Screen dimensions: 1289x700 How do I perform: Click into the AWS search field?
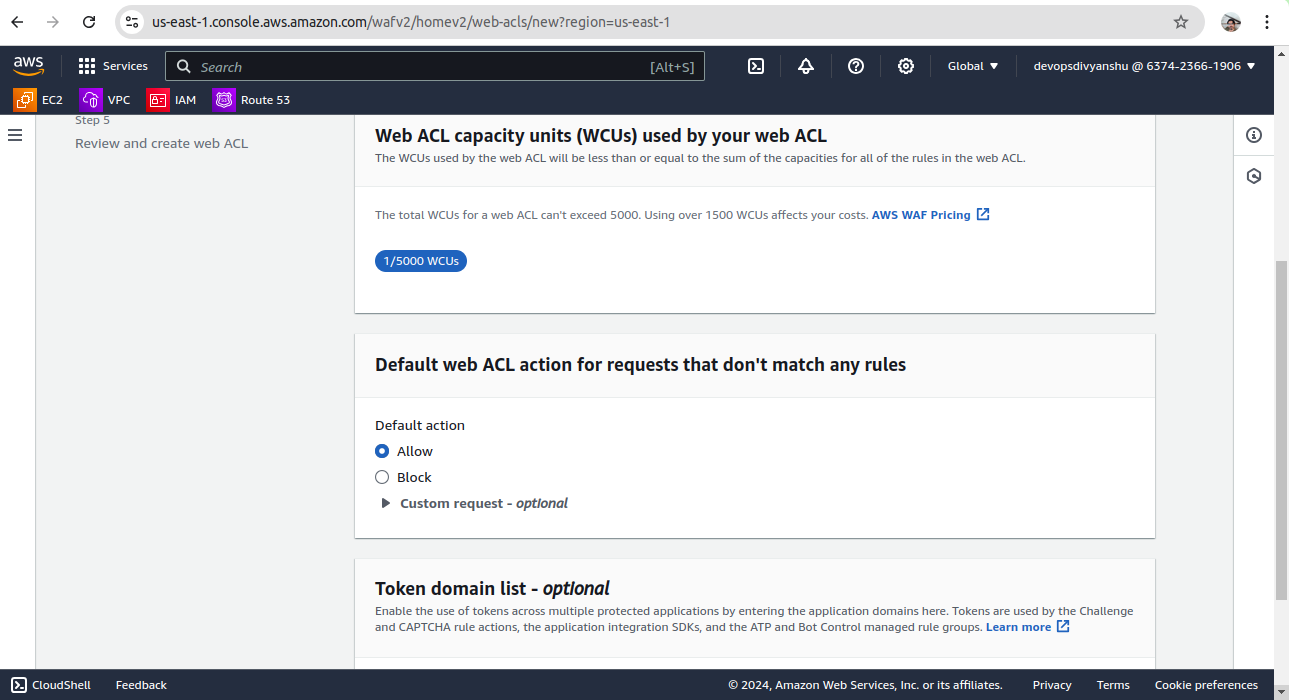coord(420,67)
